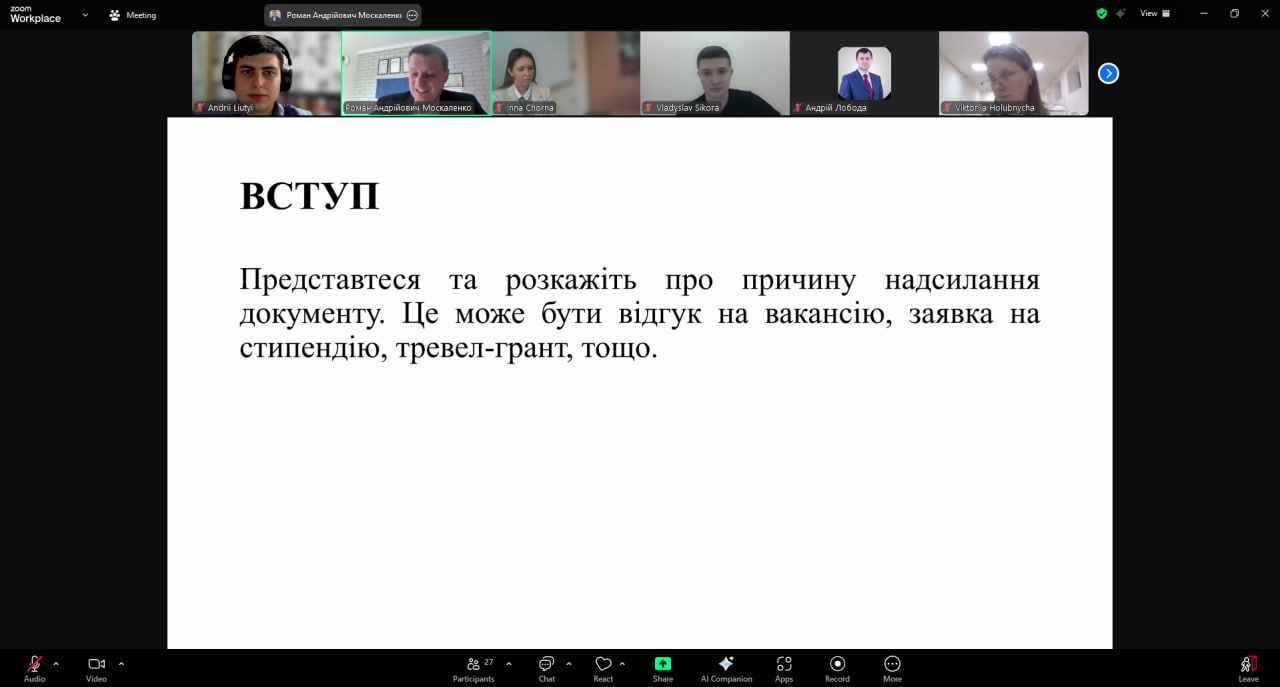1280x687 pixels.
Task: Open the View layout menu
Action: pos(1155,14)
